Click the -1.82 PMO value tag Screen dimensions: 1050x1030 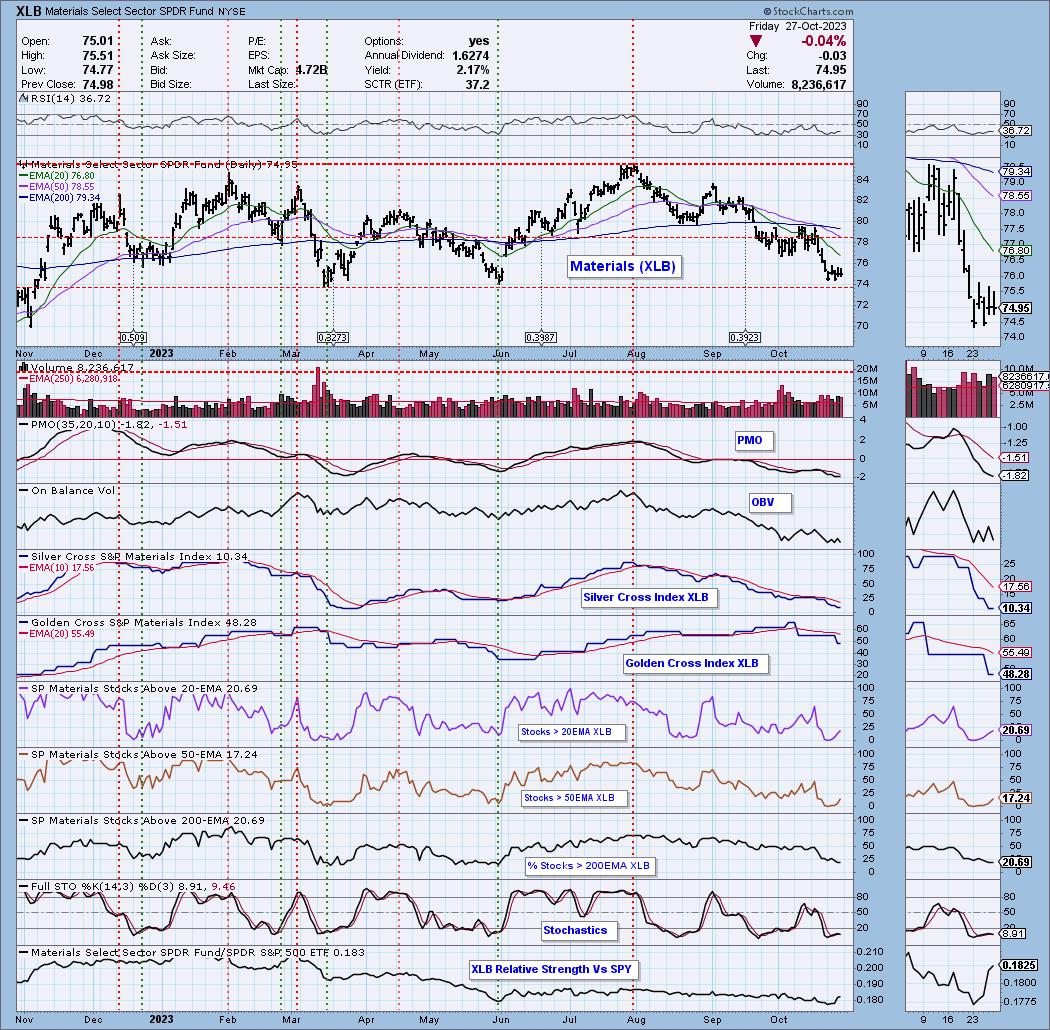tap(1015, 475)
